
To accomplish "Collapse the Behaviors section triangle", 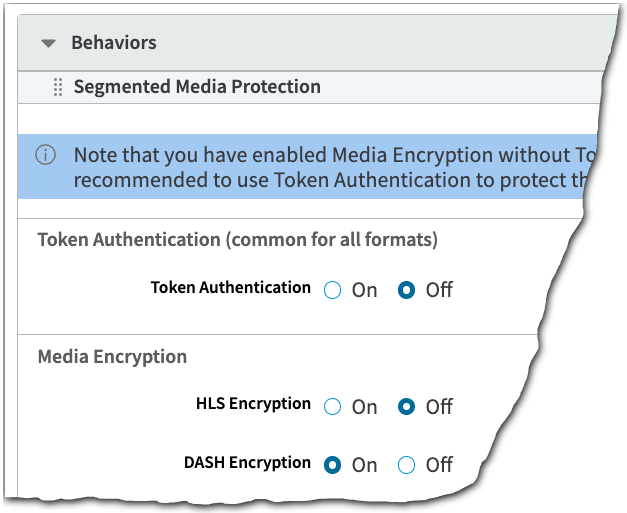I will click(48, 44).
